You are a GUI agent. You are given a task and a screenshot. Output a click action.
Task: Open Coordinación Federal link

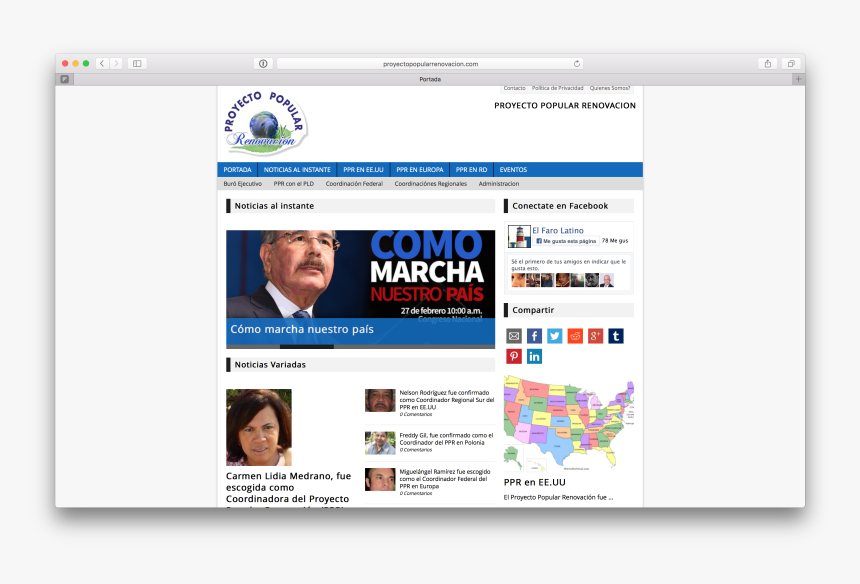(354, 184)
